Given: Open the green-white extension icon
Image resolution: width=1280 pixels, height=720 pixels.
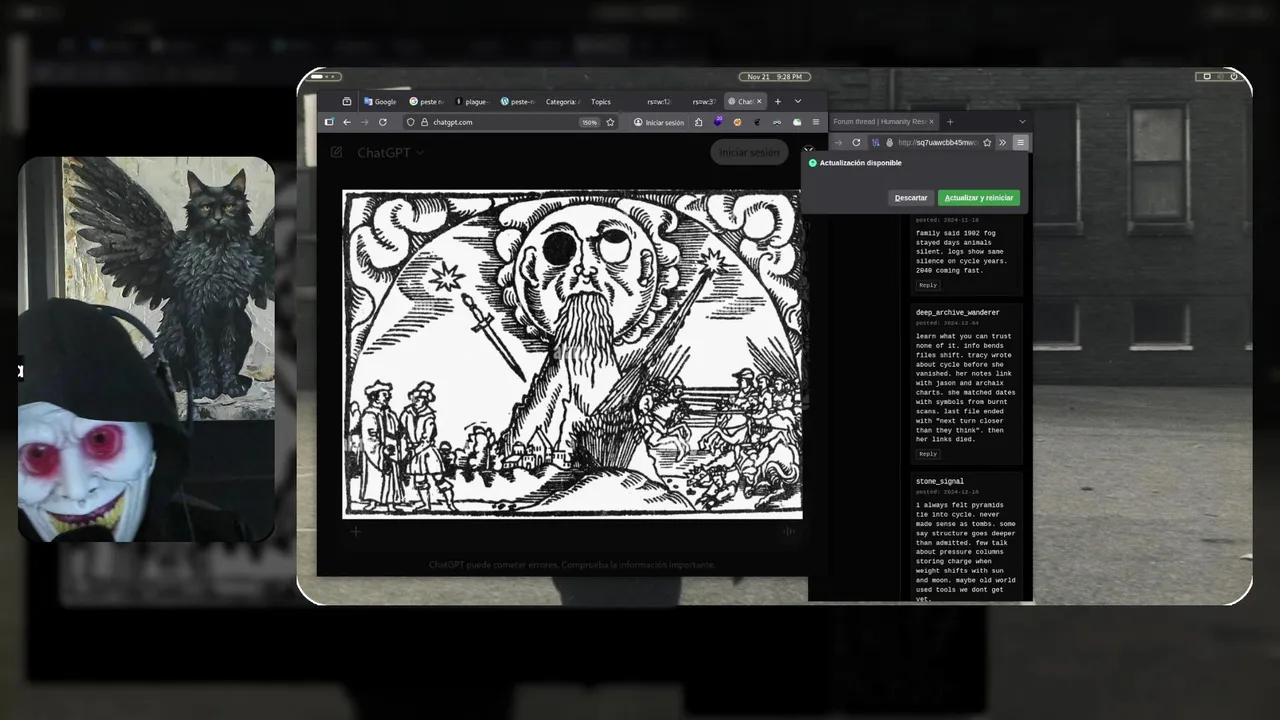Looking at the screenshot, I should tap(797, 122).
